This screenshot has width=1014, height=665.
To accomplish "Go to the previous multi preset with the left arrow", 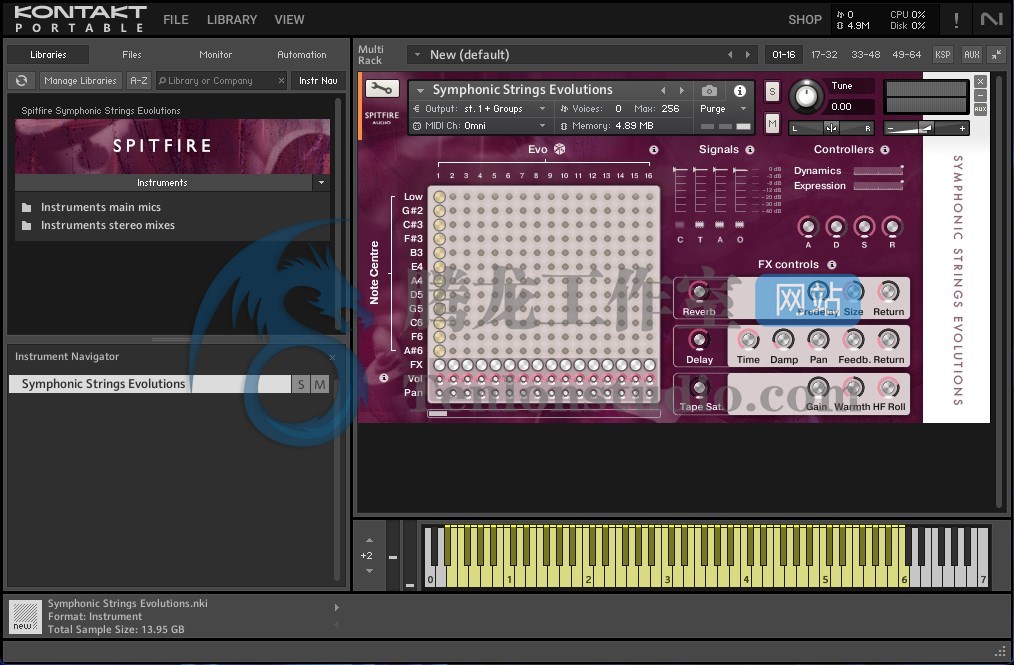I will tap(730, 54).
